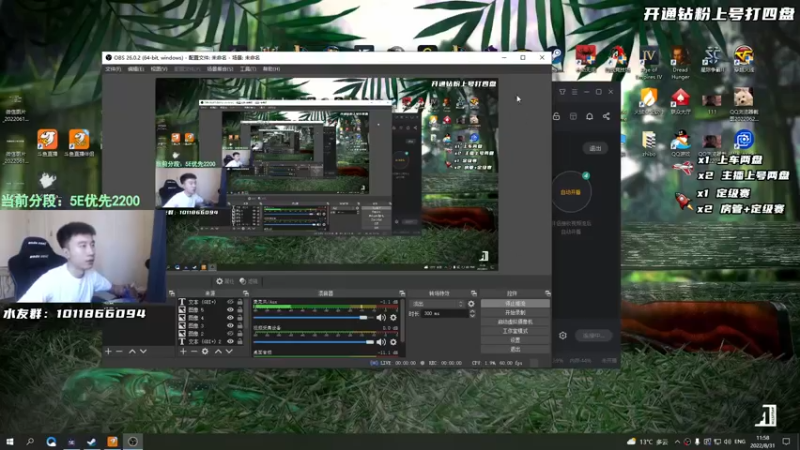
Task: Click 开始录制 to start recording
Action: click(515, 312)
